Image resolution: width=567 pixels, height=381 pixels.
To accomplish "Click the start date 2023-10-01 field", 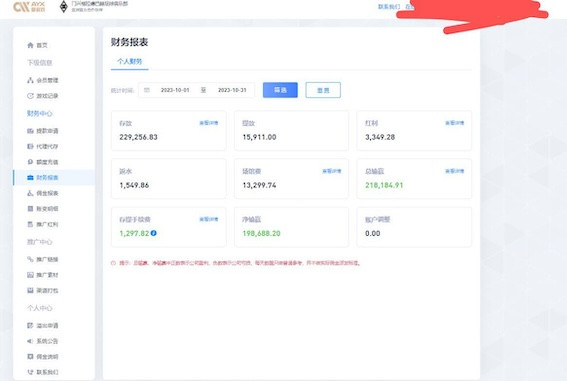I will (x=175, y=90).
